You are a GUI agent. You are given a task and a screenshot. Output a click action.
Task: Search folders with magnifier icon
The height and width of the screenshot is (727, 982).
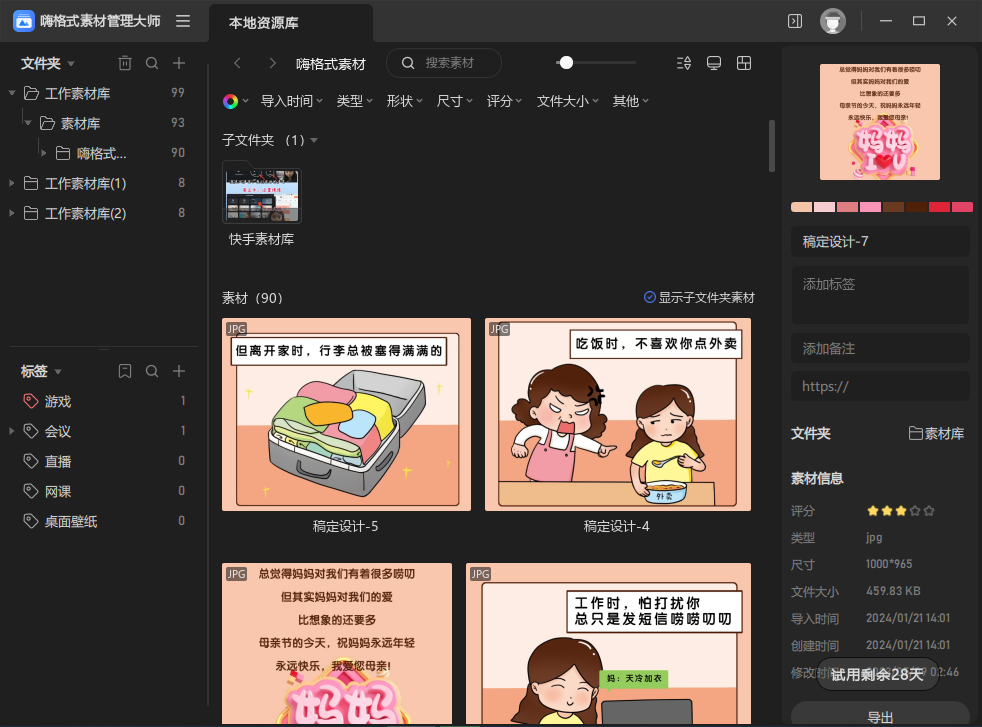(x=152, y=63)
